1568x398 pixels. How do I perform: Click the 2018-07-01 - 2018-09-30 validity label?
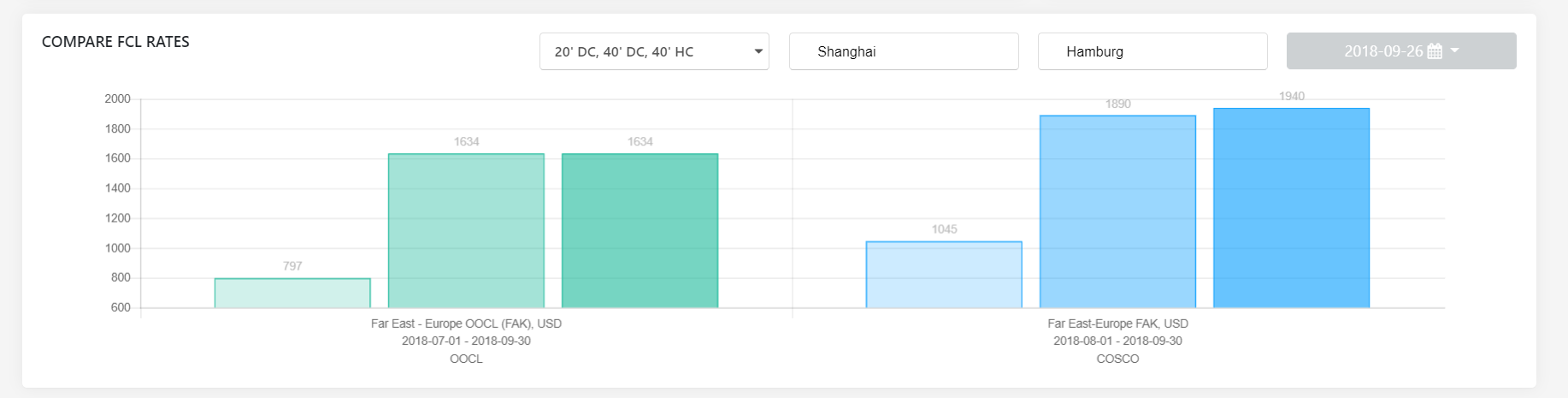(466, 341)
